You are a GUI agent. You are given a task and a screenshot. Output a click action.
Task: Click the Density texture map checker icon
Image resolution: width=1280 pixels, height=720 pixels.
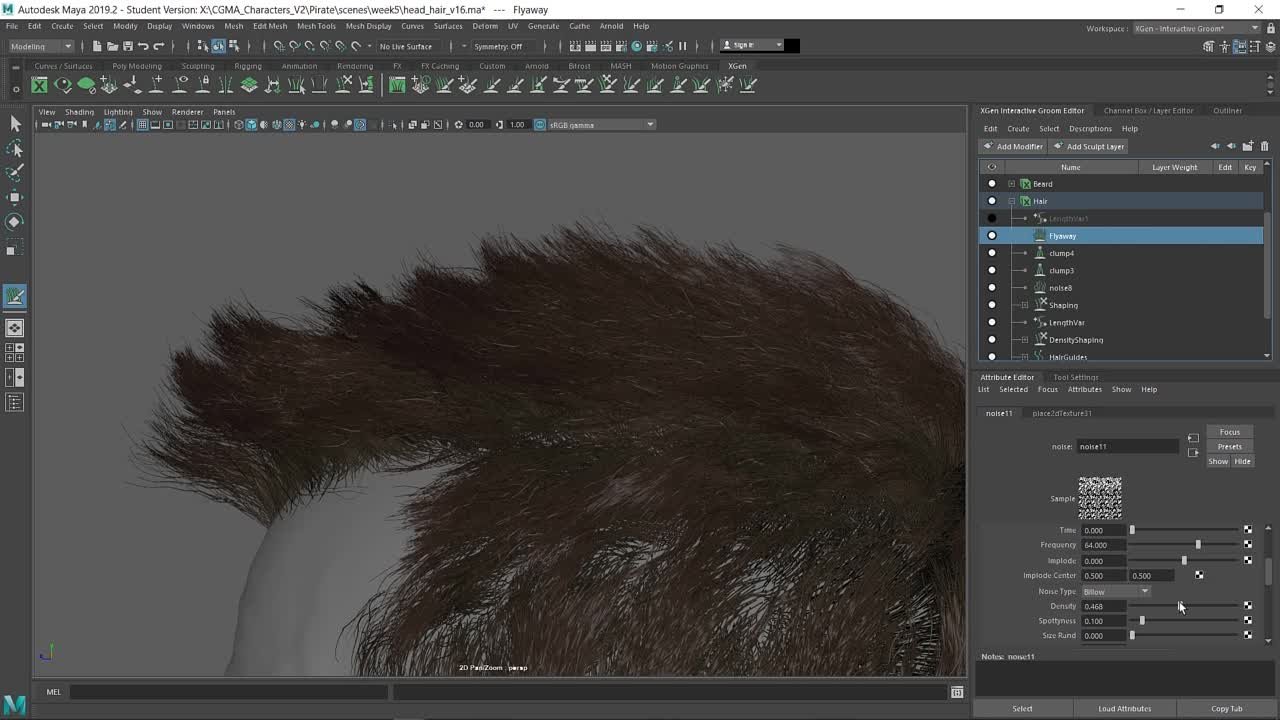(x=1248, y=606)
